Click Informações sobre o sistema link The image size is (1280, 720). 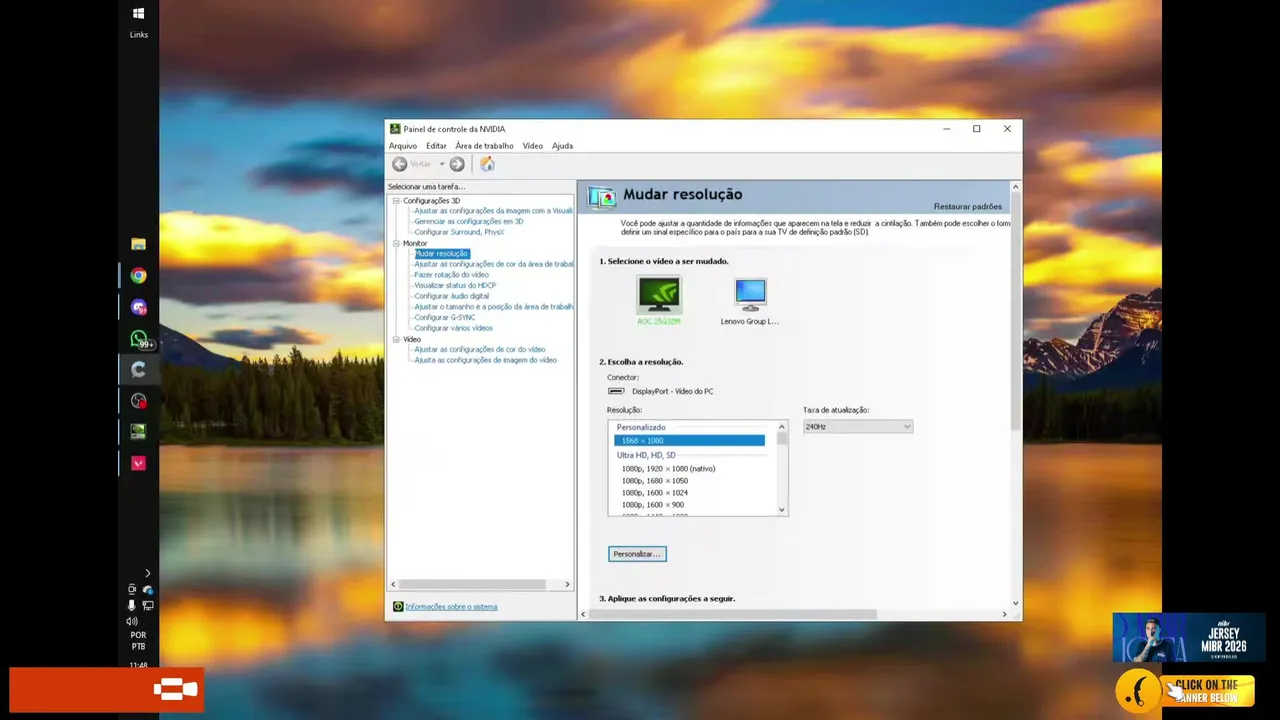451,606
